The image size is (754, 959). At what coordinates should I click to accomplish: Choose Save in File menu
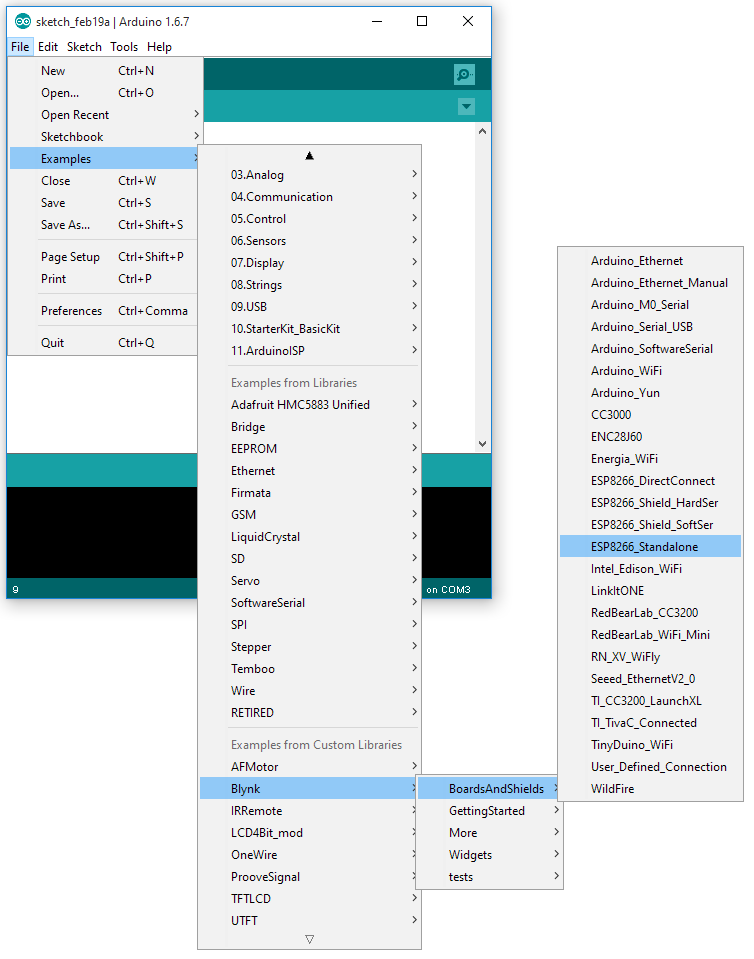[104, 203]
